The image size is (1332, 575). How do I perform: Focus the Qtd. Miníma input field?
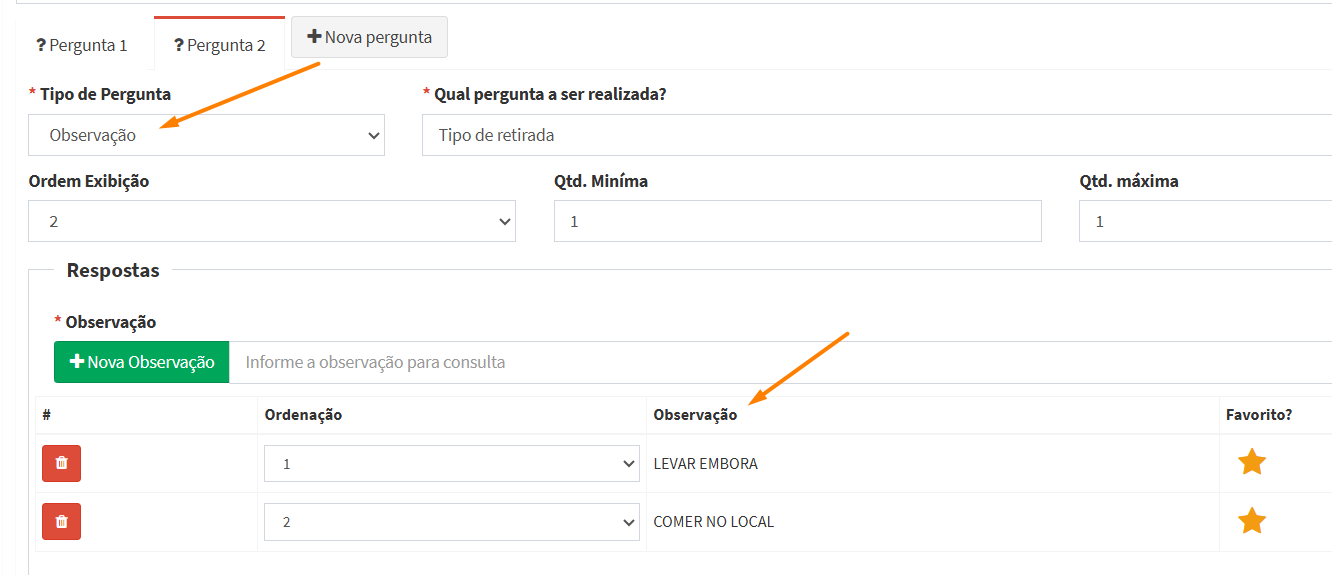click(x=797, y=221)
